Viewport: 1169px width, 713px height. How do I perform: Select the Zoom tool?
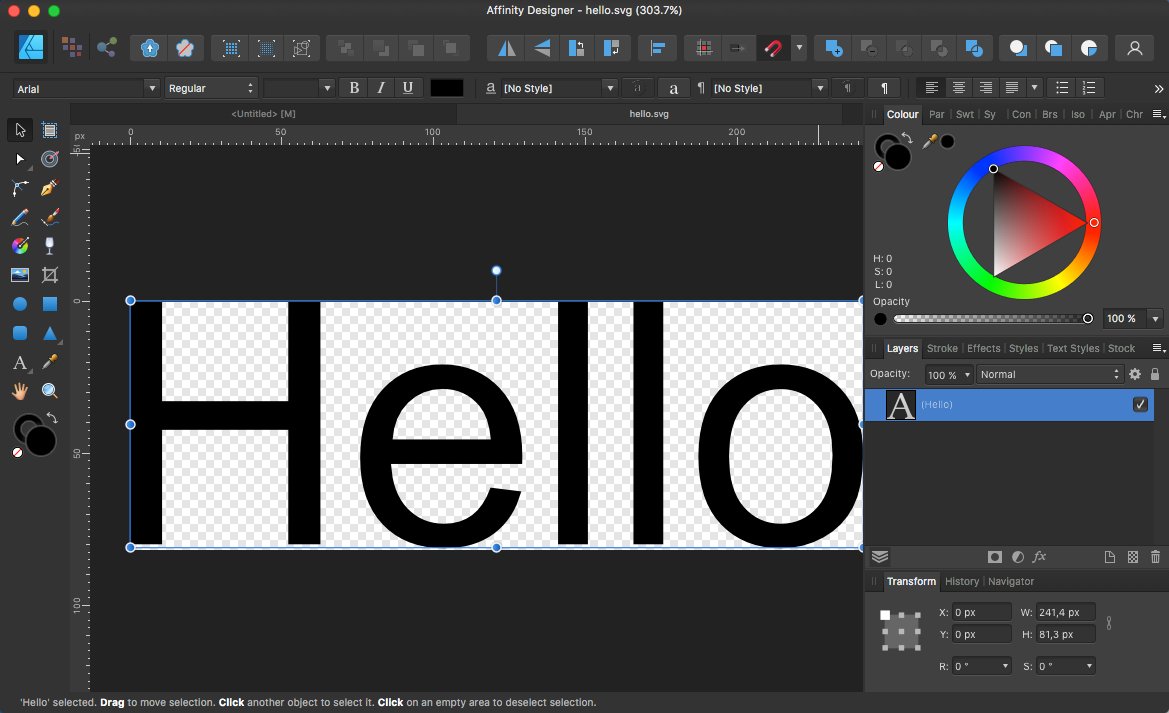tap(49, 390)
